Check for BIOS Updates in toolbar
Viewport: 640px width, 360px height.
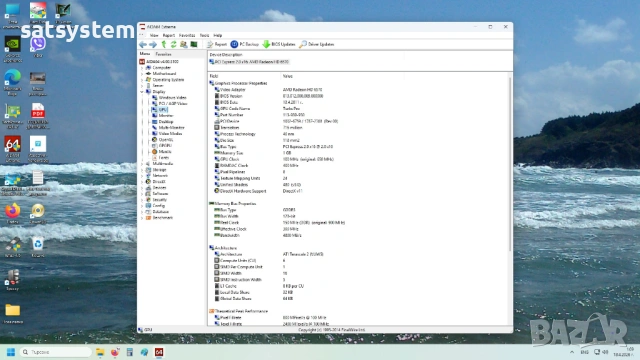[x=279, y=44]
